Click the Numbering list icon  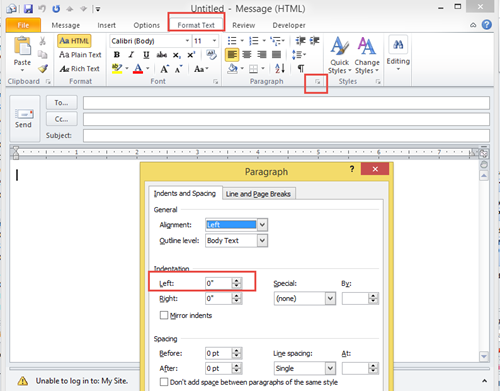(x=254, y=41)
